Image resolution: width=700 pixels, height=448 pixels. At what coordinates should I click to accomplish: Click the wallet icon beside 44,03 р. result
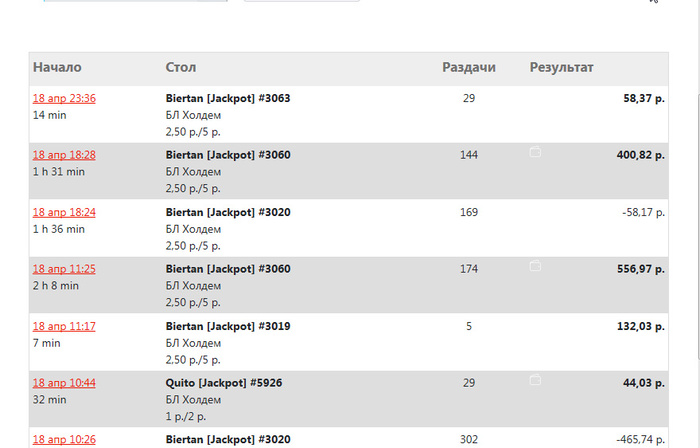pos(535,380)
